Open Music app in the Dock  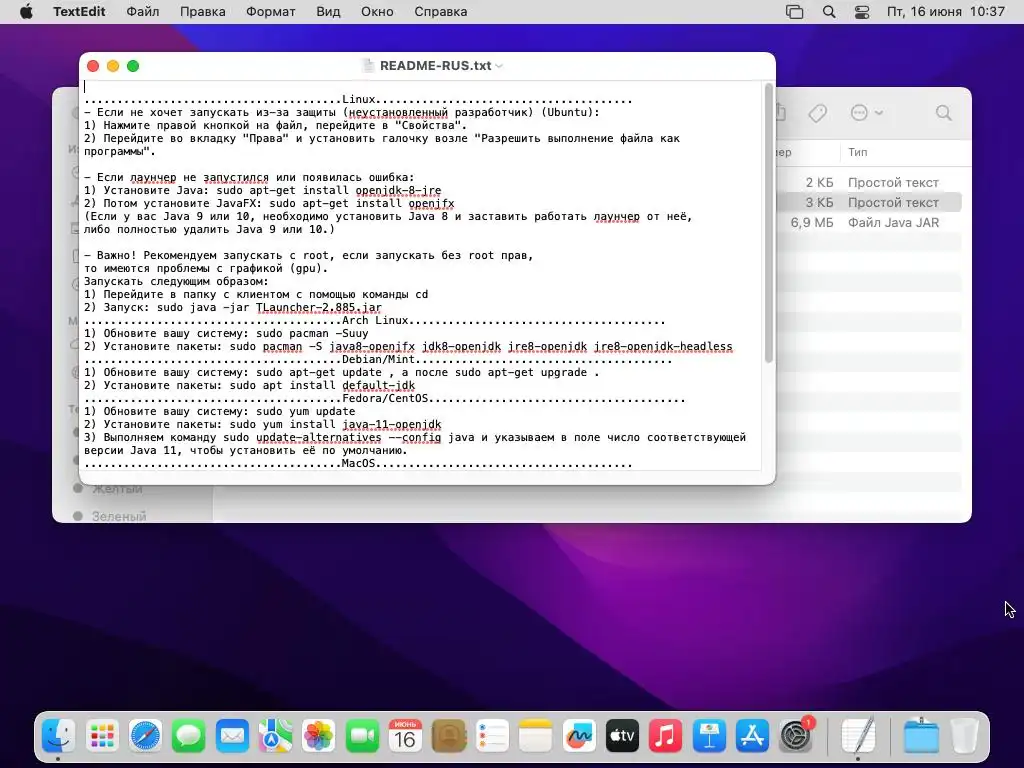665,735
